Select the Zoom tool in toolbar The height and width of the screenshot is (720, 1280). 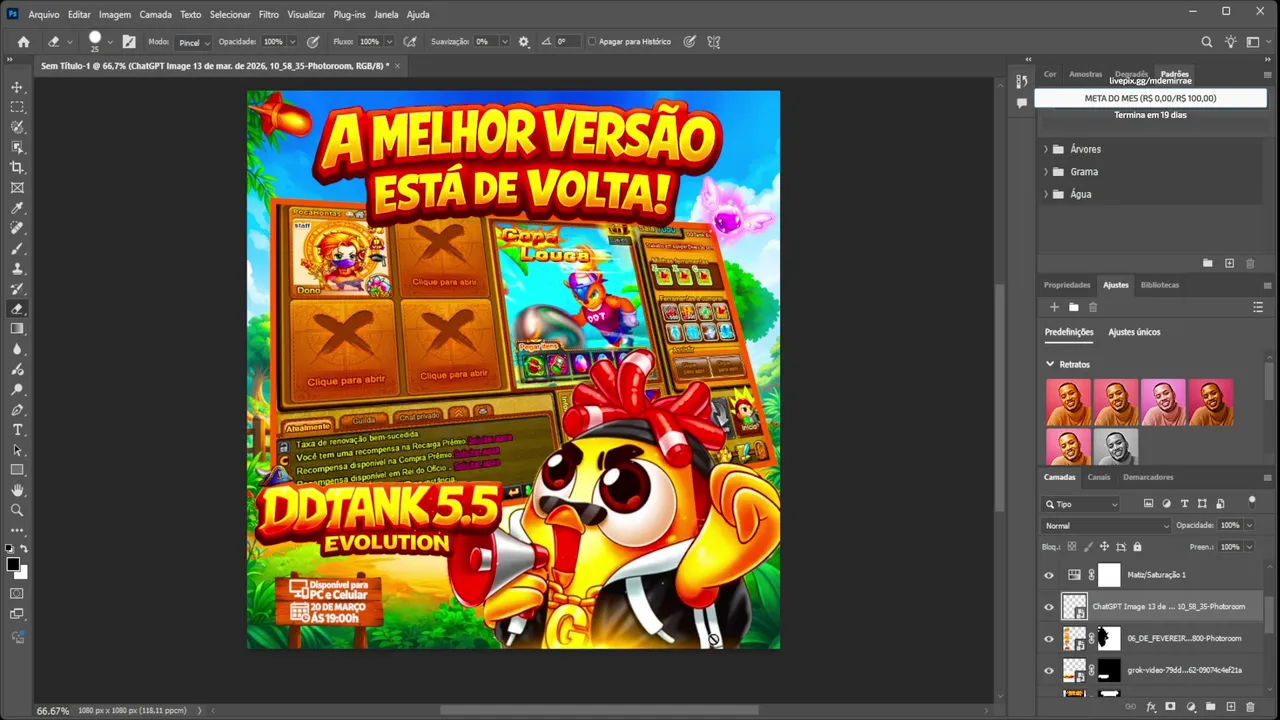[17, 510]
